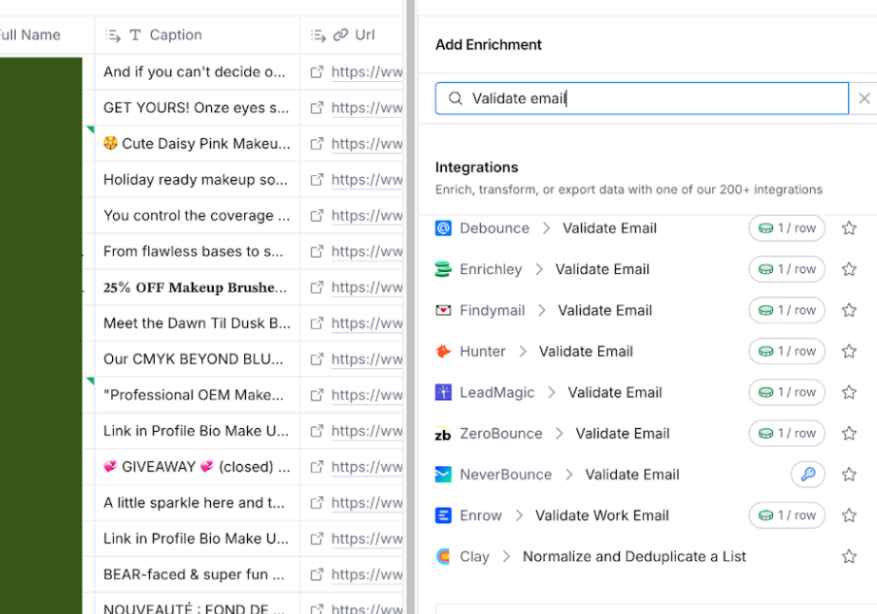This screenshot has width=877, height=614.
Task: Select ZeroBounce Validate Email
Action: click(x=623, y=433)
